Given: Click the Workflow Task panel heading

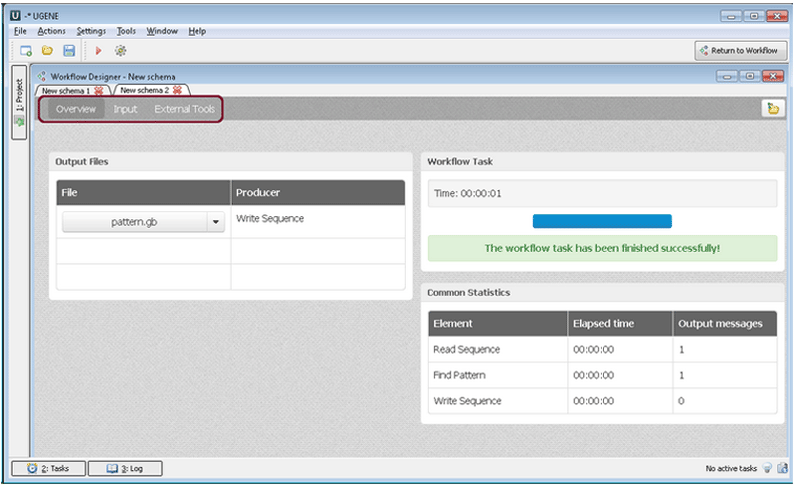Looking at the screenshot, I should [460, 161].
